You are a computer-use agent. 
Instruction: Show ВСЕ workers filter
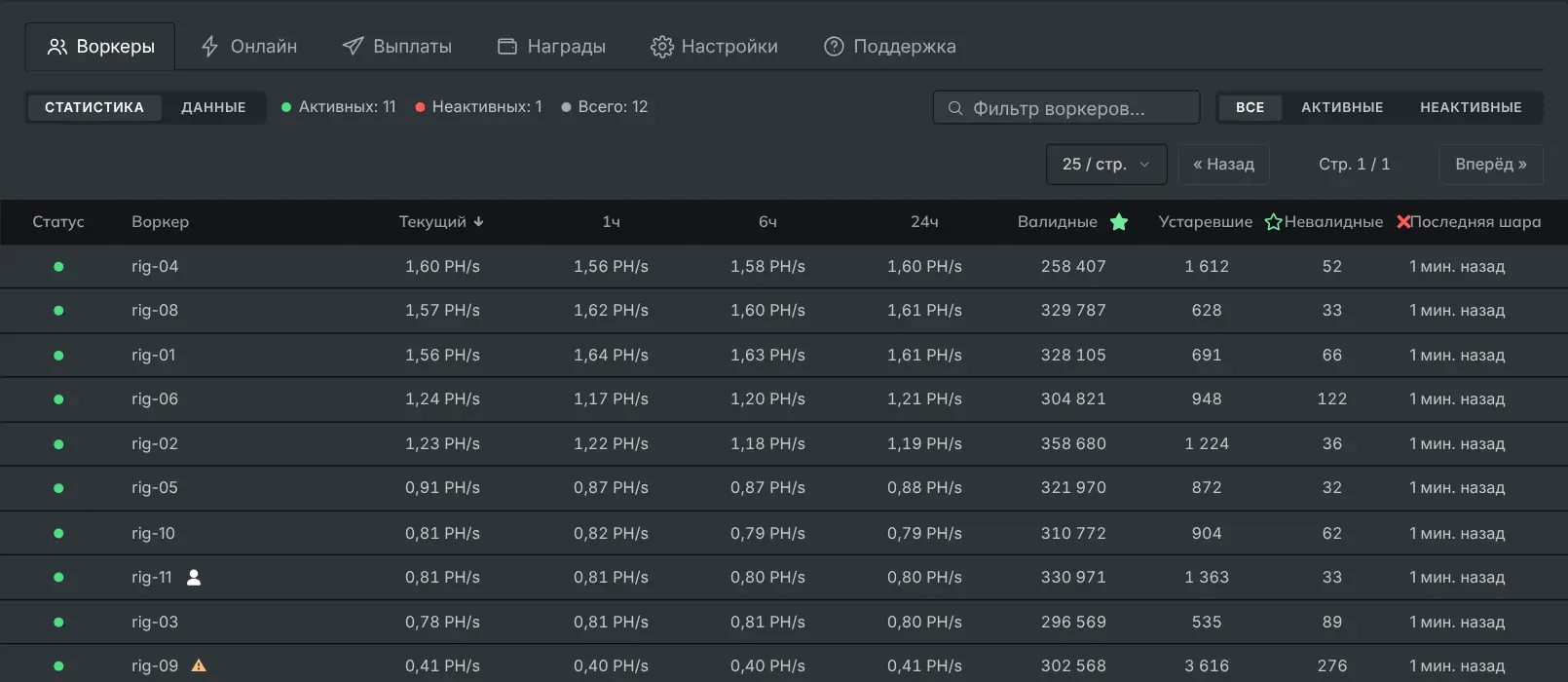(x=1251, y=107)
